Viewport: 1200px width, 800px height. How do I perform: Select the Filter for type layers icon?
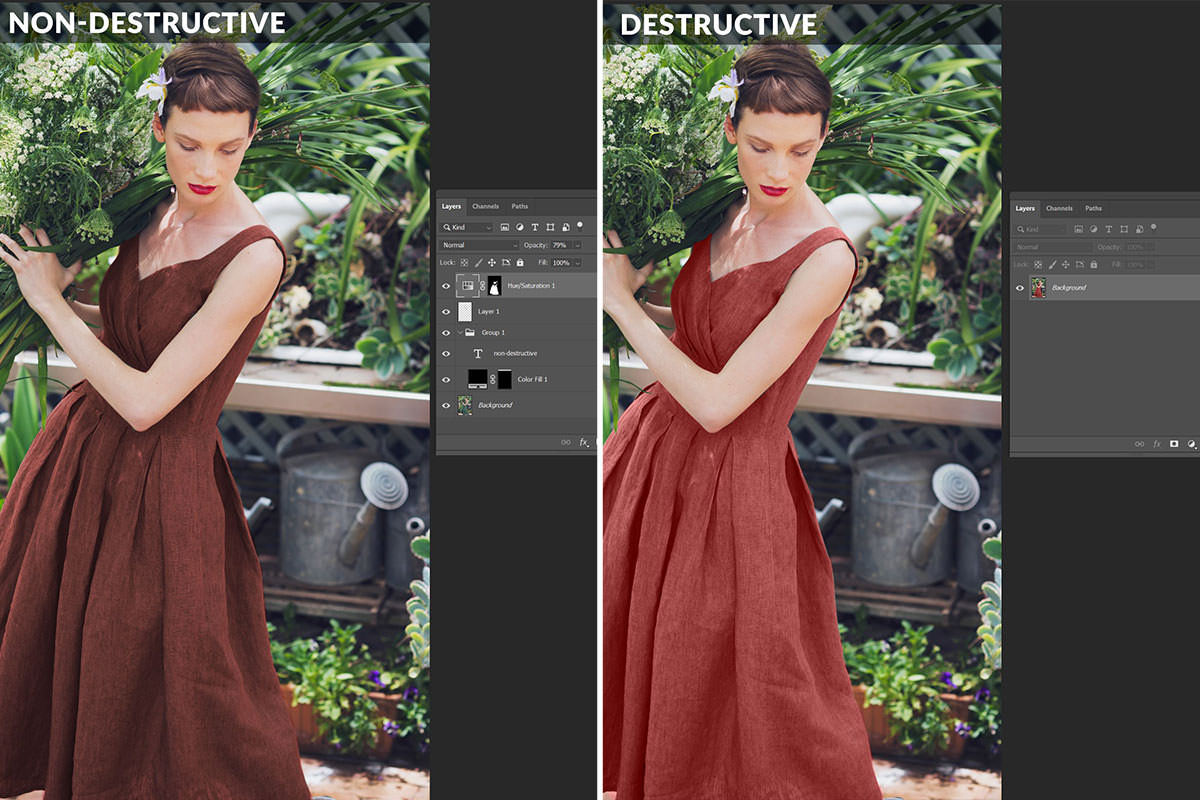535,227
